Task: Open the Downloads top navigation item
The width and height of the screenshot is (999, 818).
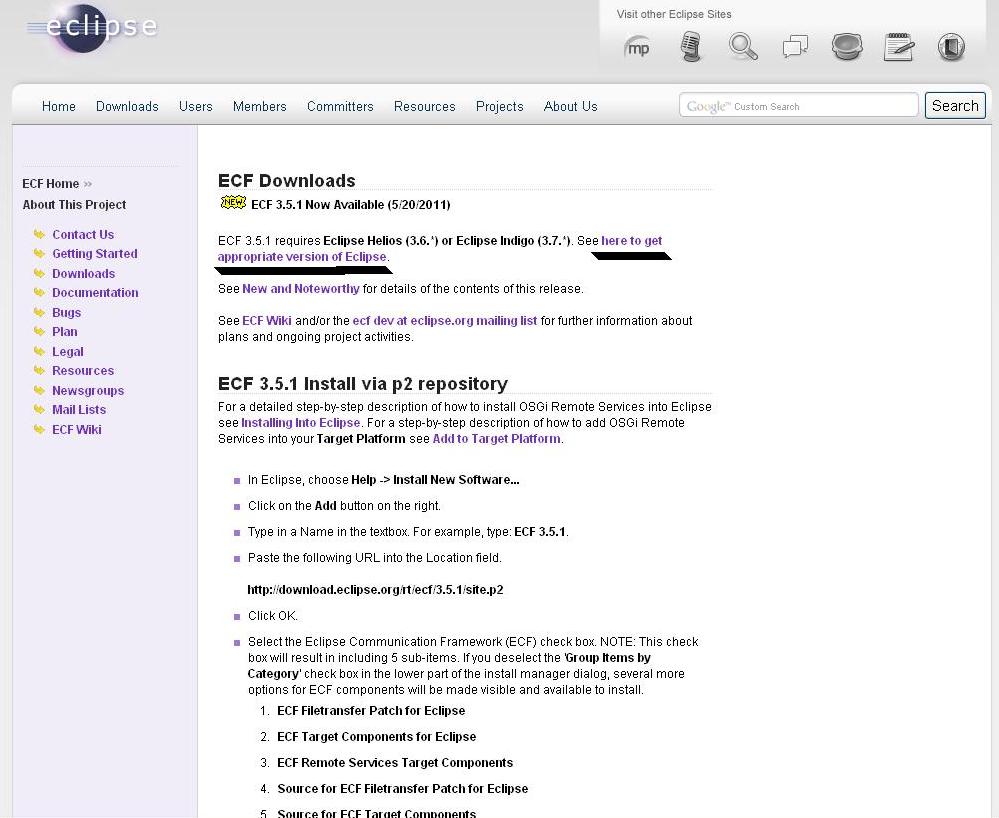Action: tap(127, 106)
